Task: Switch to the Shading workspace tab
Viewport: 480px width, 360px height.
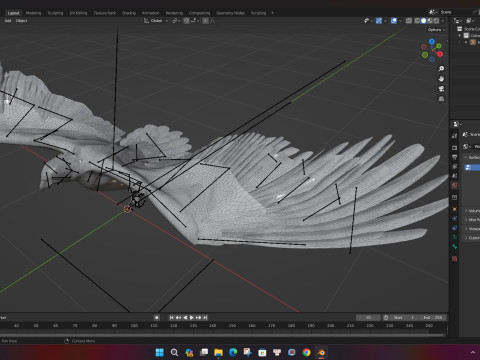Action: 129,13
